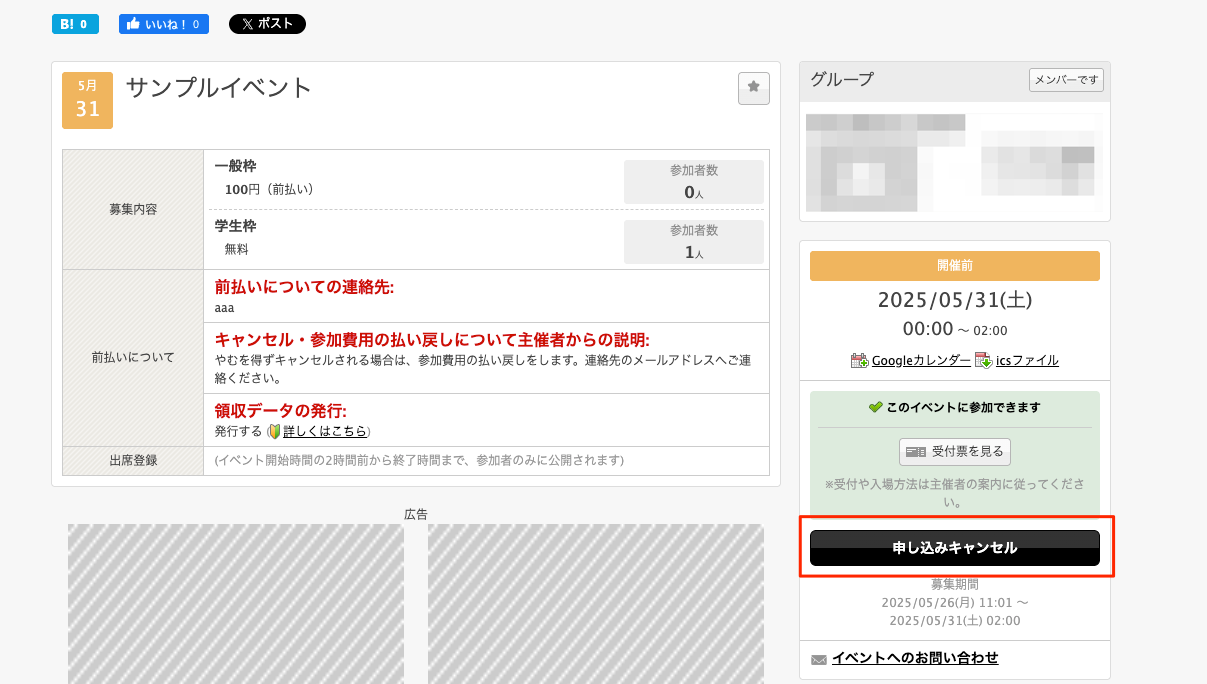Click the thumbs-up icon on the いいね button
Viewport: 1207px width, 684px height.
(x=133, y=22)
